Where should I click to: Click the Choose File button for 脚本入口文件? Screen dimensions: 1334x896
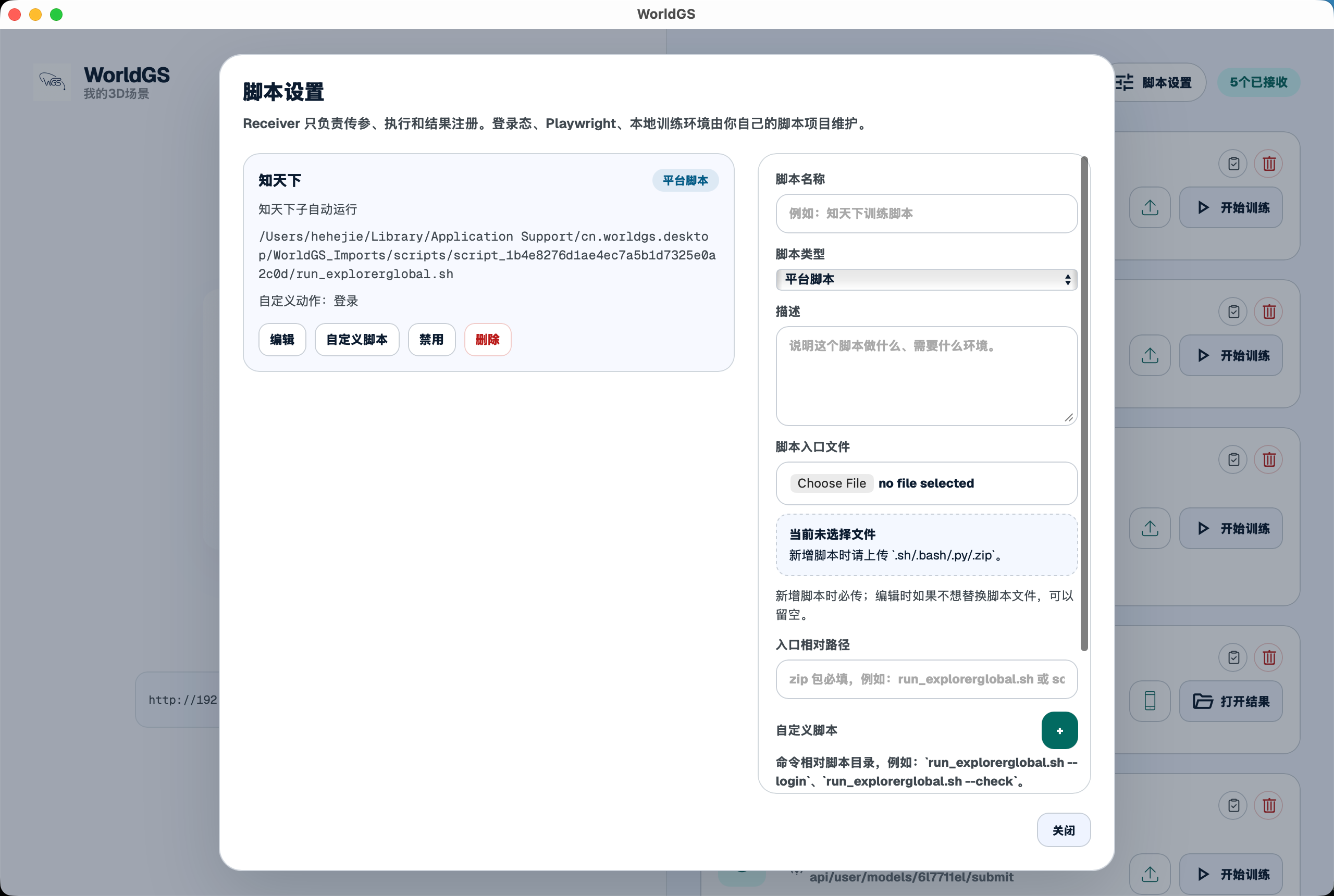[x=832, y=483]
